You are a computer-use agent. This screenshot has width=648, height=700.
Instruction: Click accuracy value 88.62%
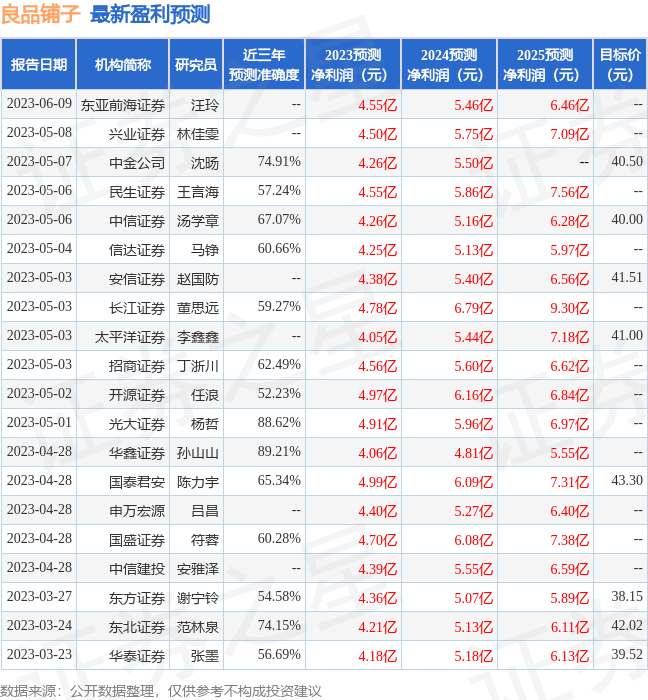click(279, 423)
